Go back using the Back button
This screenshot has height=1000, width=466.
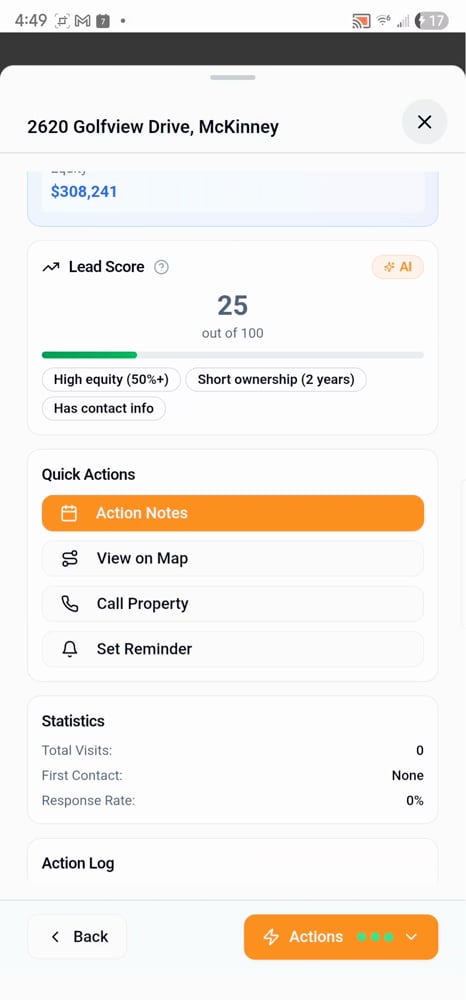pos(77,937)
